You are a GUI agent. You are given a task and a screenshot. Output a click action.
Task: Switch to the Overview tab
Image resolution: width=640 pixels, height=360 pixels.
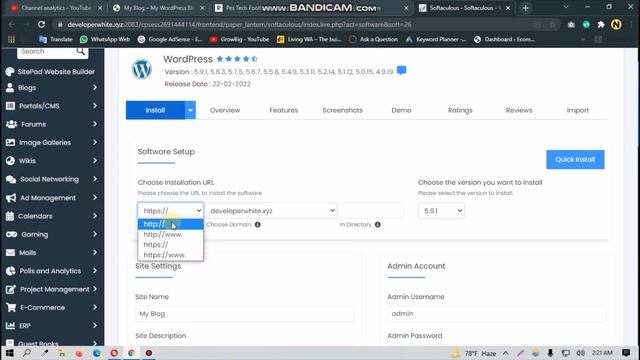point(225,110)
